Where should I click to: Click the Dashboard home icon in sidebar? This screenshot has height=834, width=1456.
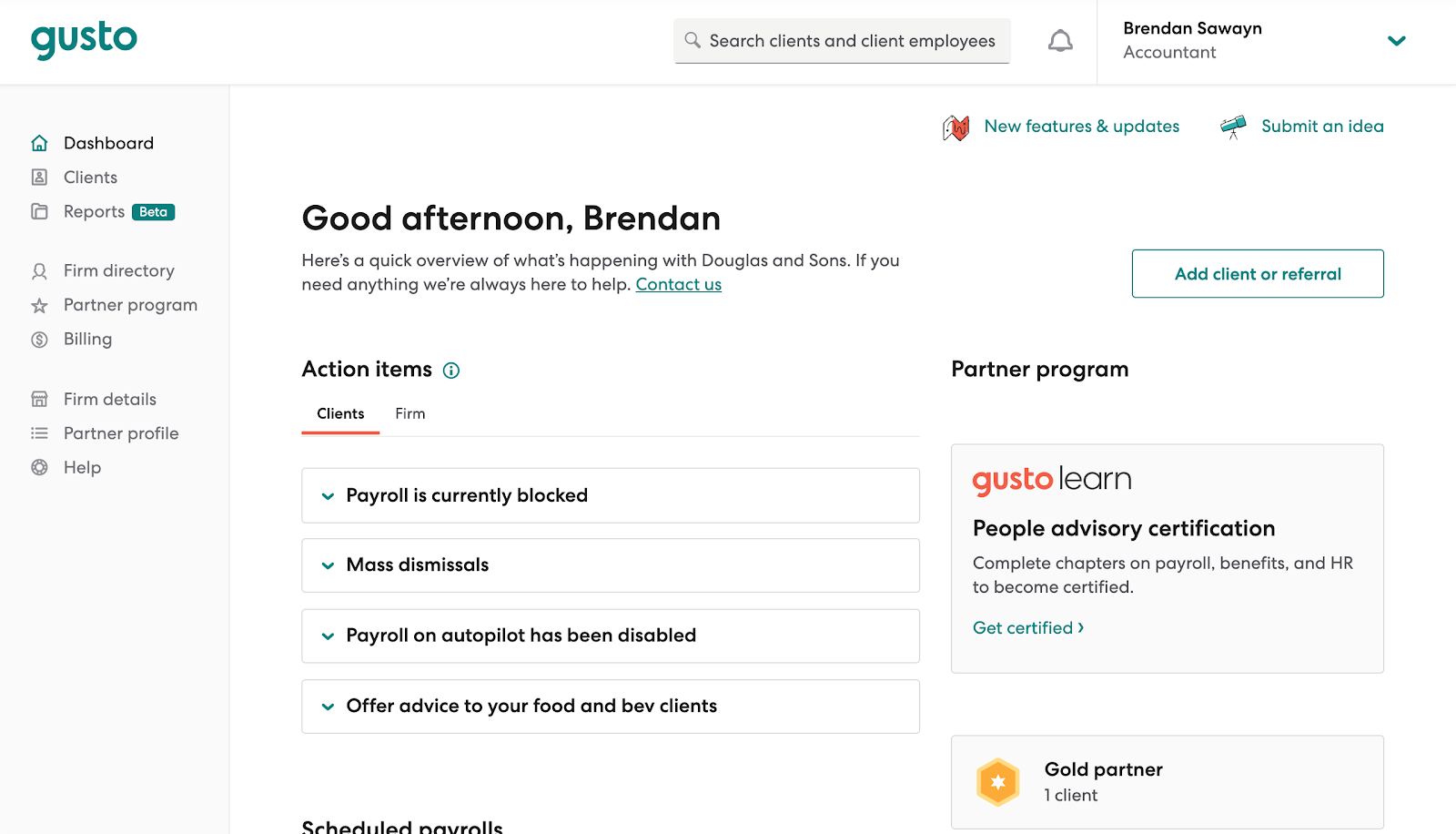[x=39, y=143]
